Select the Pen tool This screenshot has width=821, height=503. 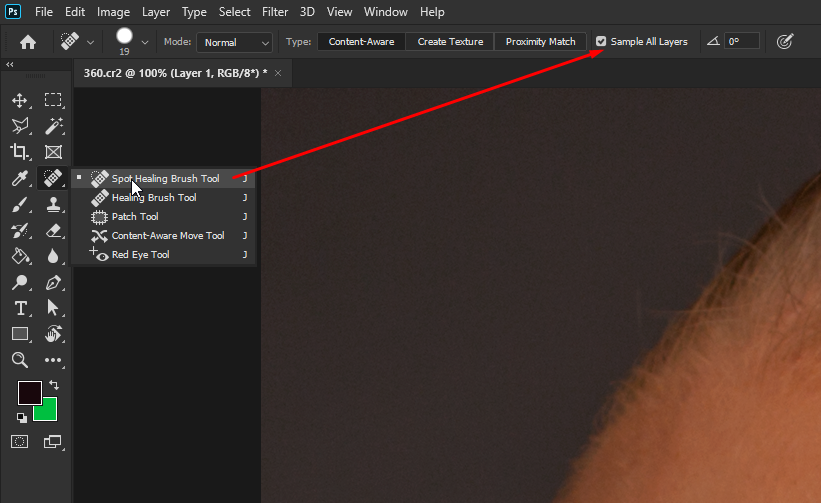(53, 282)
